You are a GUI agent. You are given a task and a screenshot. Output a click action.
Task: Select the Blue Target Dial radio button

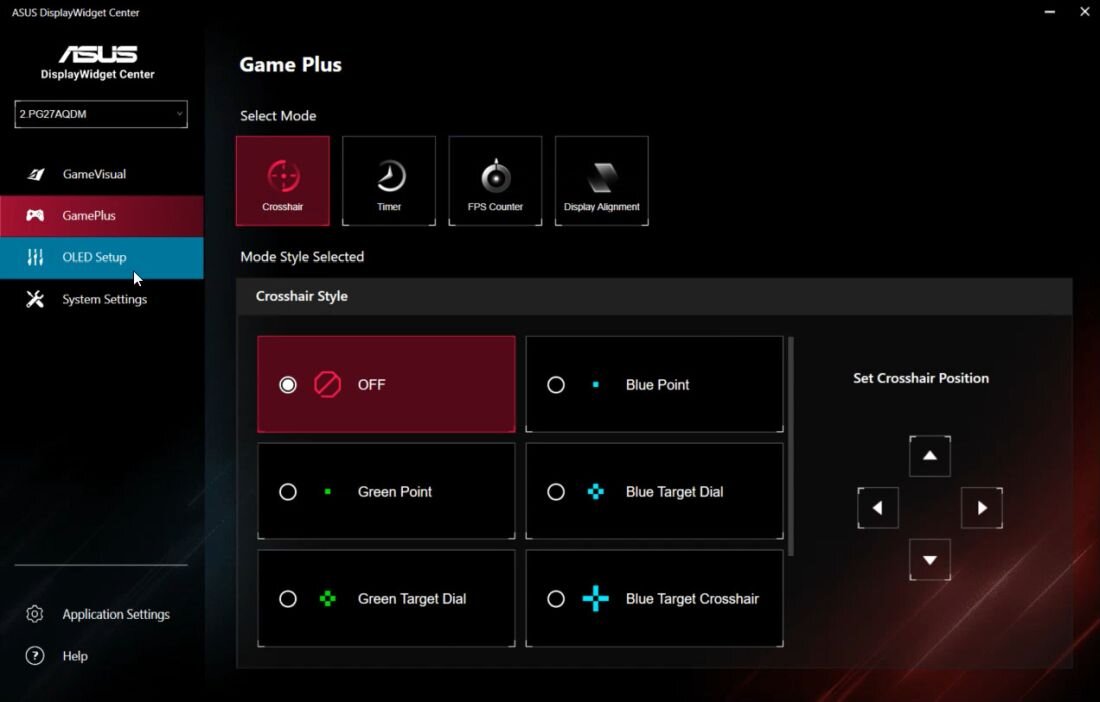coord(556,492)
